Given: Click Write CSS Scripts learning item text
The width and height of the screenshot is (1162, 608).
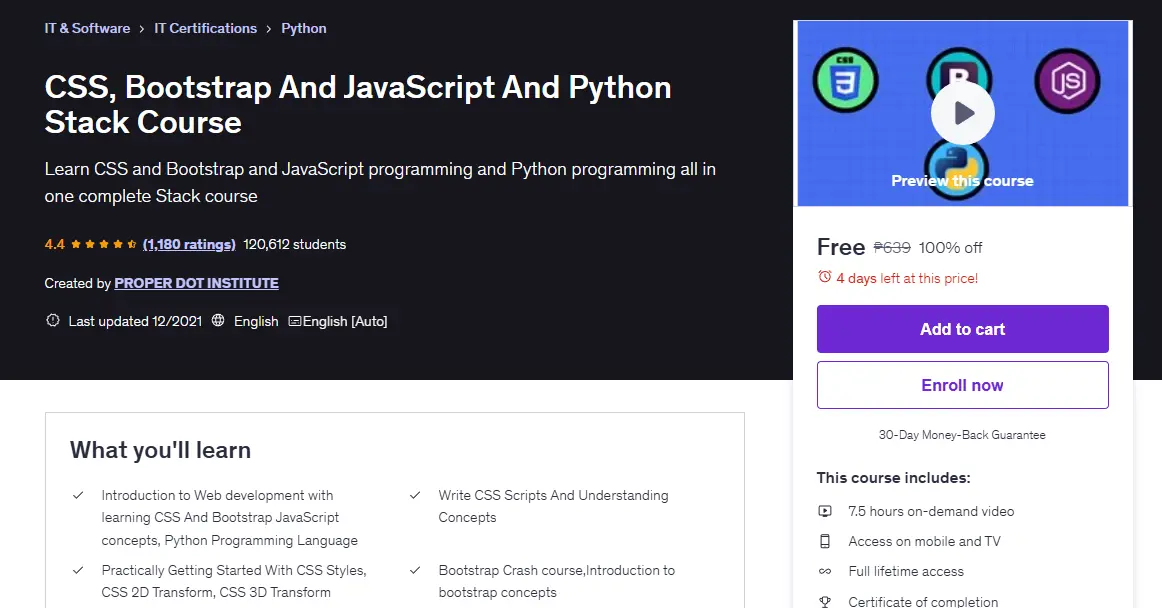Looking at the screenshot, I should (553, 506).
